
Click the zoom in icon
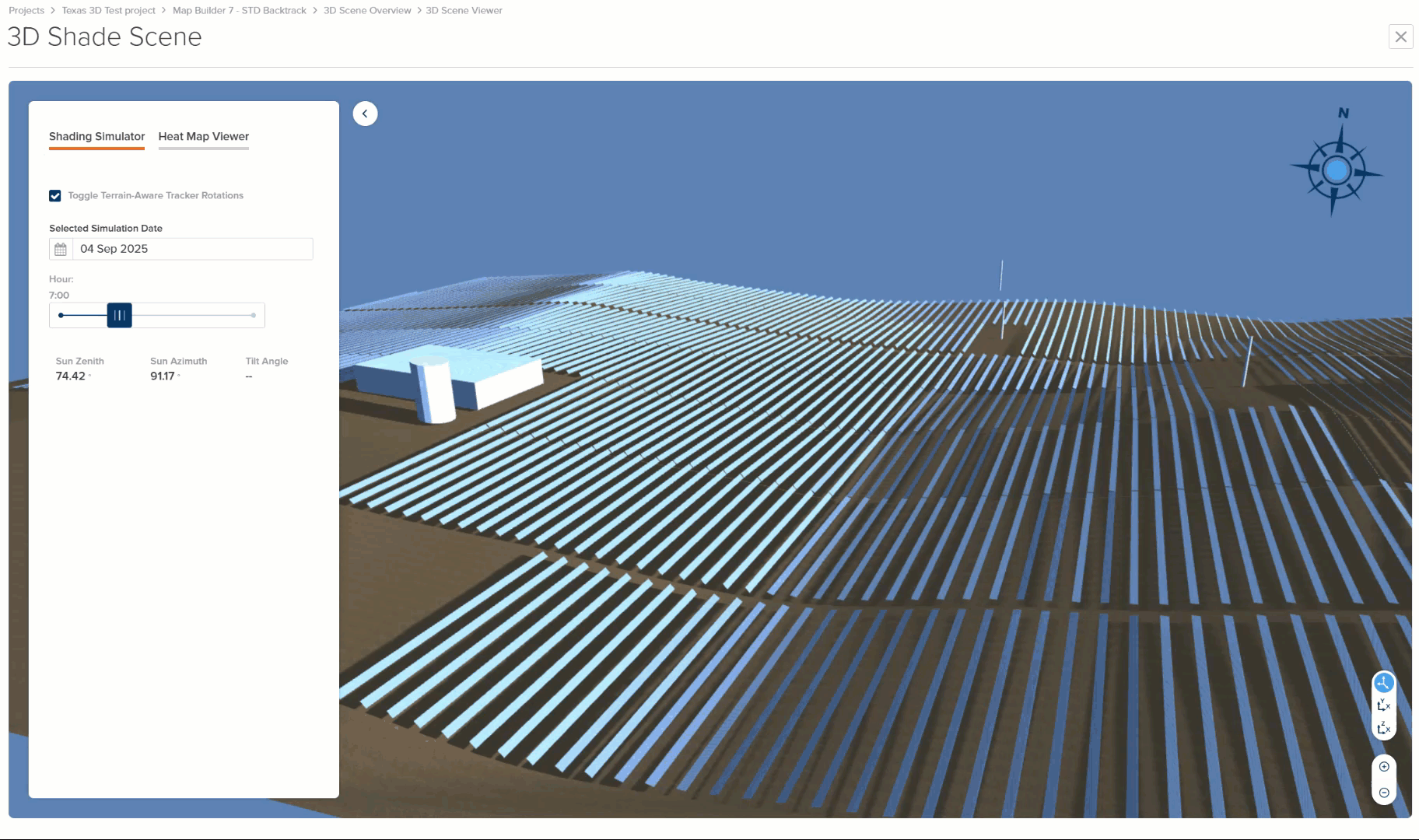point(1384,766)
